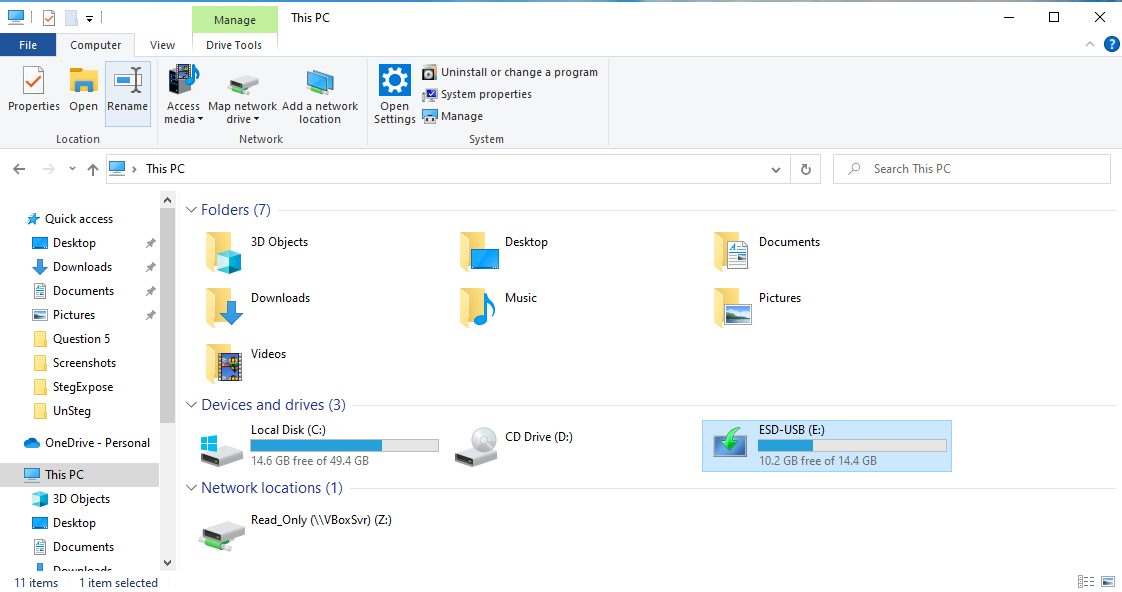The height and width of the screenshot is (592, 1122).
Task: Click the navigation pane scroll up arrow
Action: tap(167, 200)
